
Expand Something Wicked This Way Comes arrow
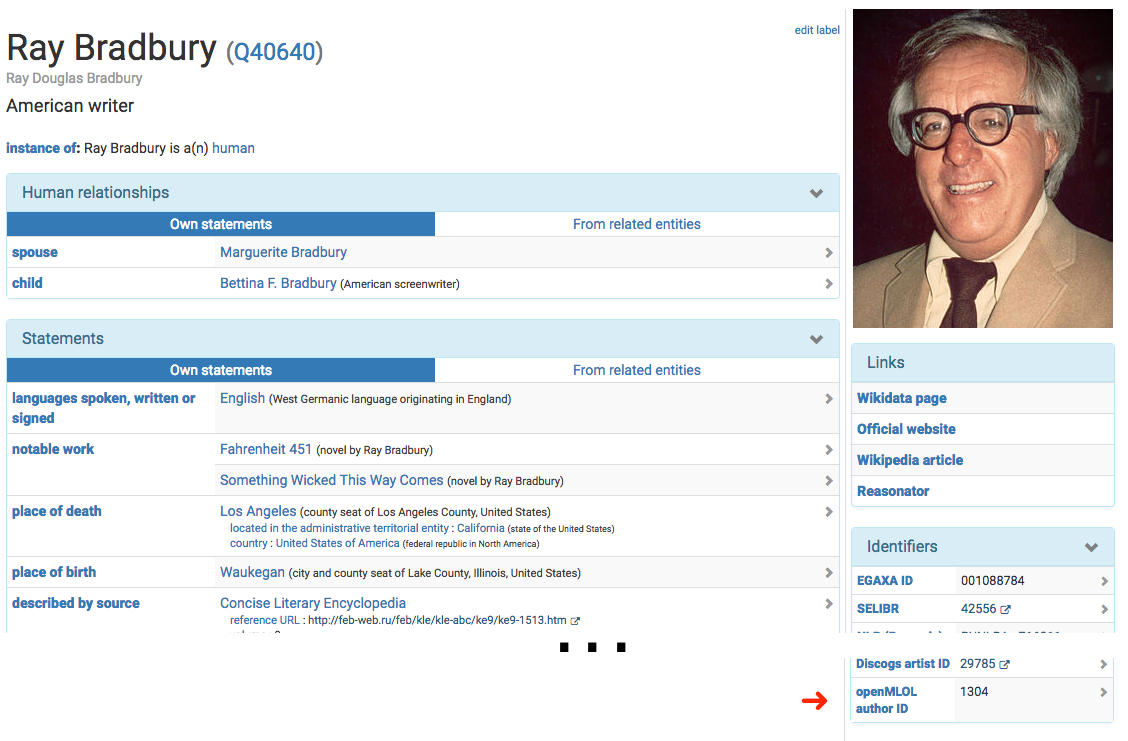click(829, 481)
